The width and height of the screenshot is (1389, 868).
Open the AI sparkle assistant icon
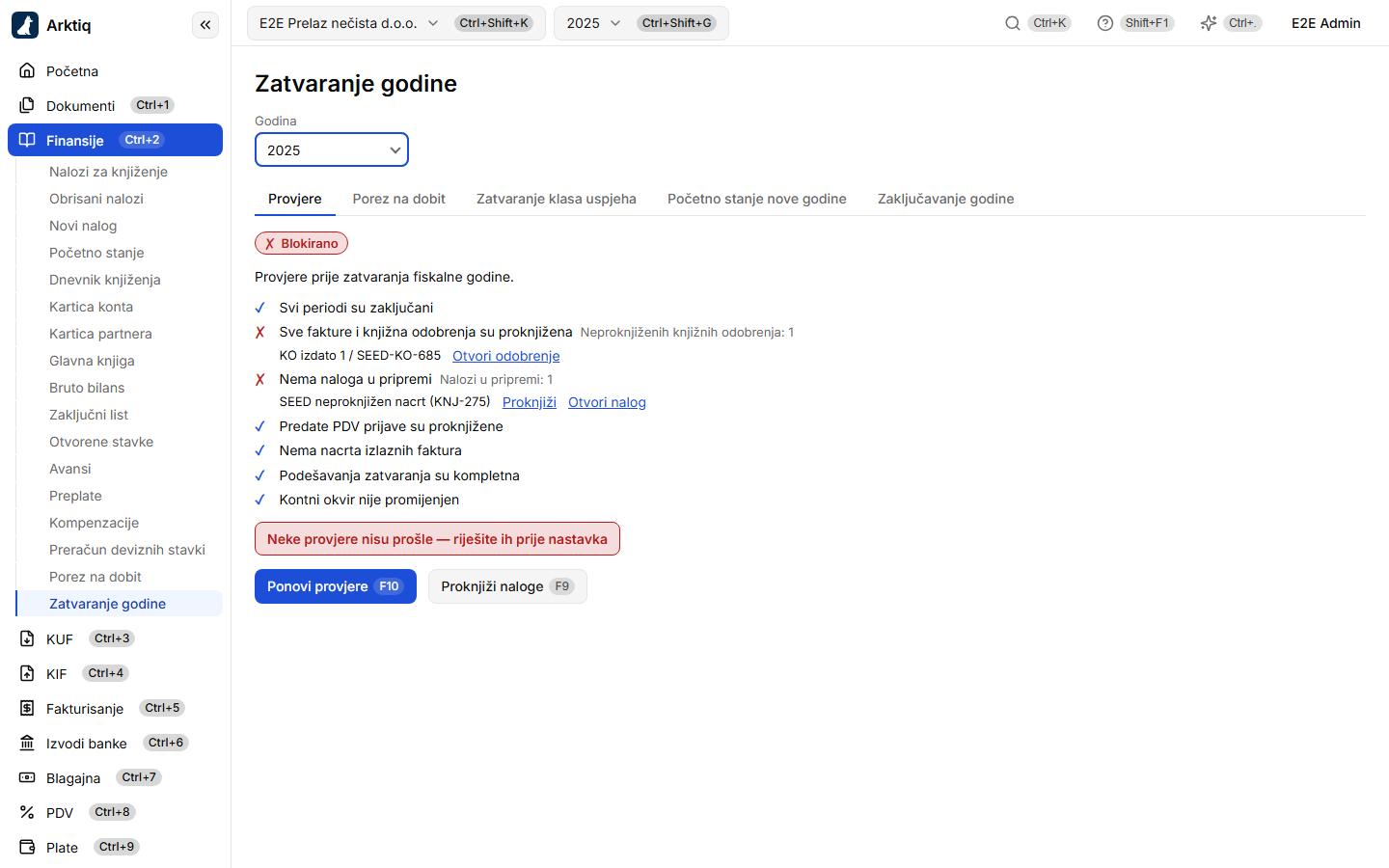click(x=1209, y=23)
